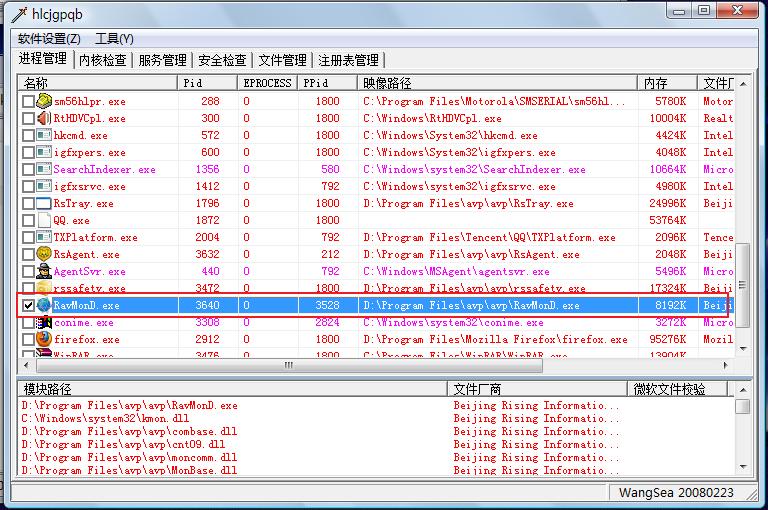Click the TXPlatform.exe process icon
The image size is (768, 510).
tap(44, 237)
